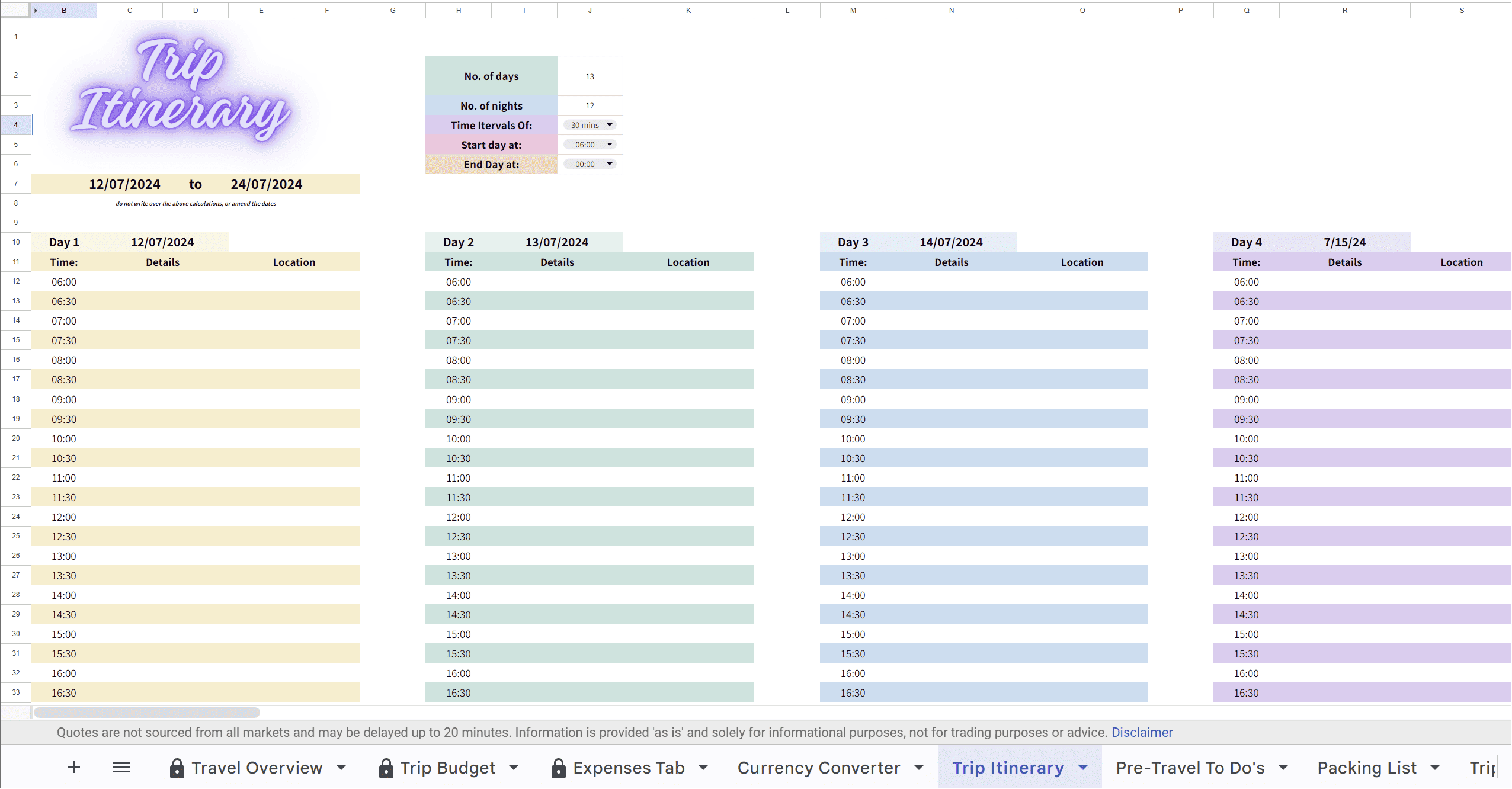The width and height of the screenshot is (1512, 789).
Task: Click the lock icon on Expenses Tab
Action: (x=558, y=768)
